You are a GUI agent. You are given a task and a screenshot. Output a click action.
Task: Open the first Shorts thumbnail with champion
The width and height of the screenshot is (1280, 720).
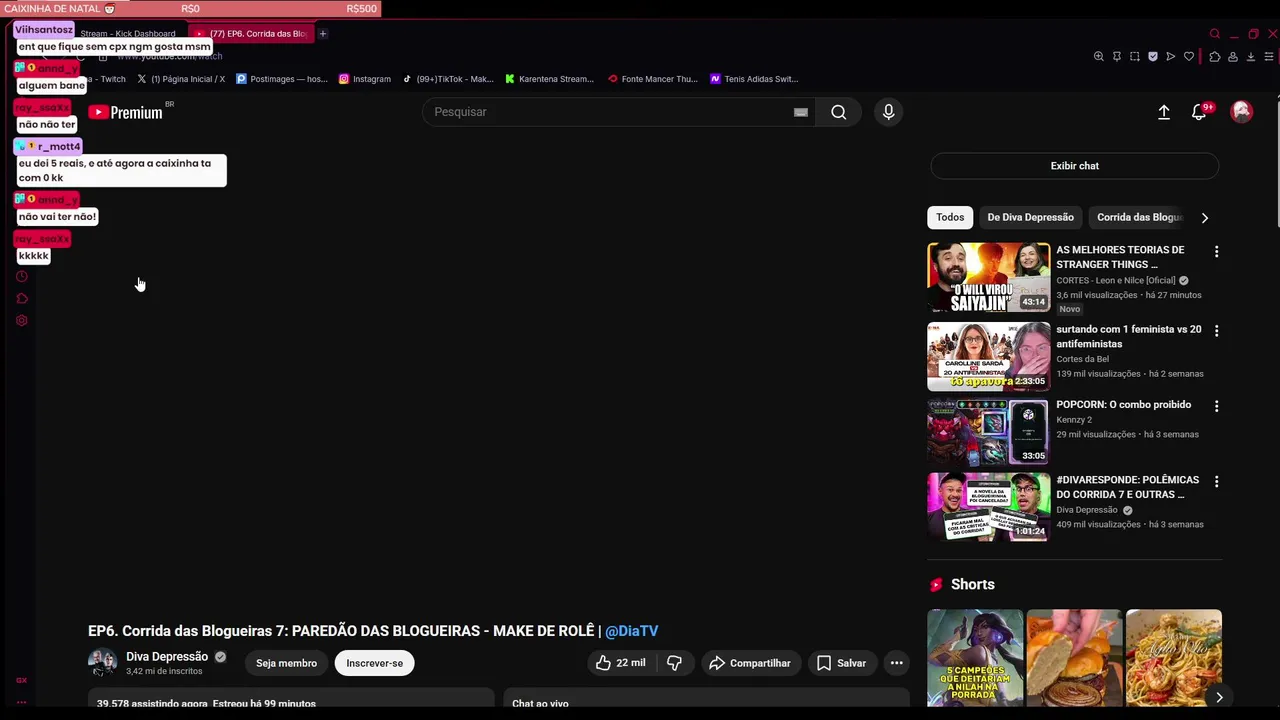pos(975,658)
